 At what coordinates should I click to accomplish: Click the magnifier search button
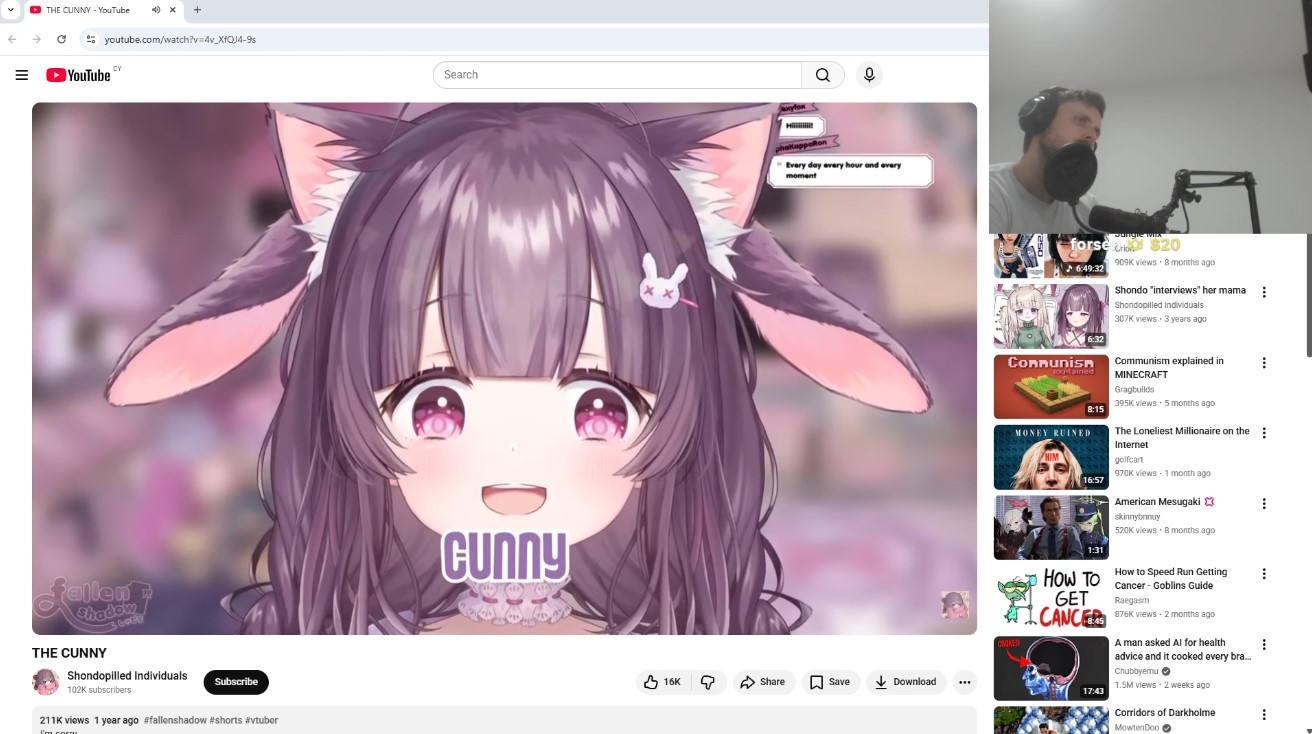click(x=823, y=75)
